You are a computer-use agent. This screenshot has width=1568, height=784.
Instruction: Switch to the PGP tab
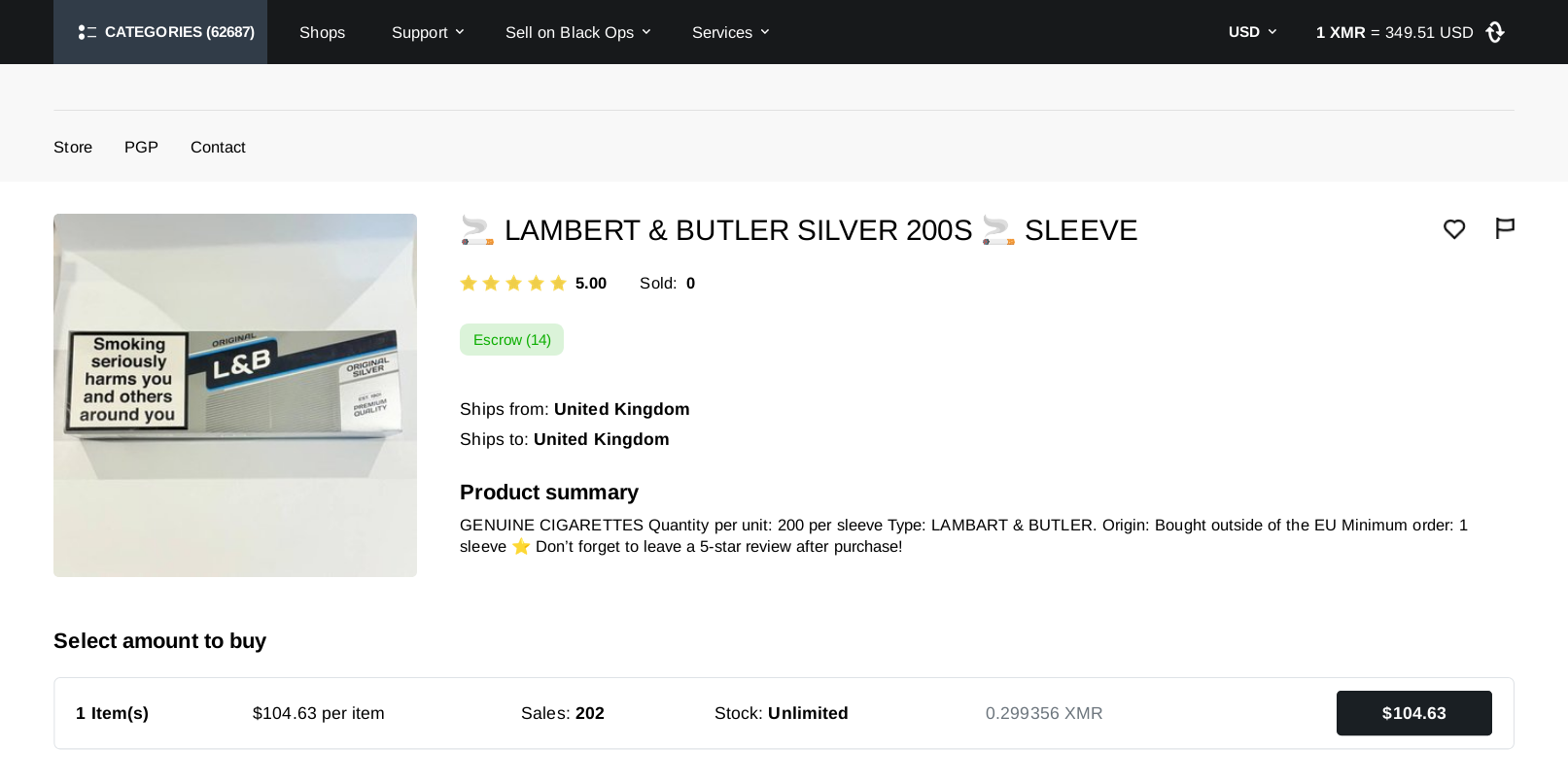[141, 147]
